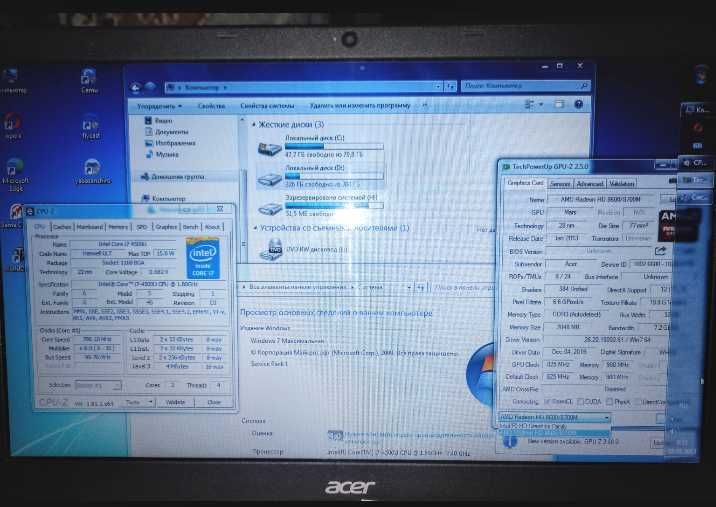Switch to the Graphics tab in CPU-Z
Screen dimensions: 716x507
[x=166, y=227]
